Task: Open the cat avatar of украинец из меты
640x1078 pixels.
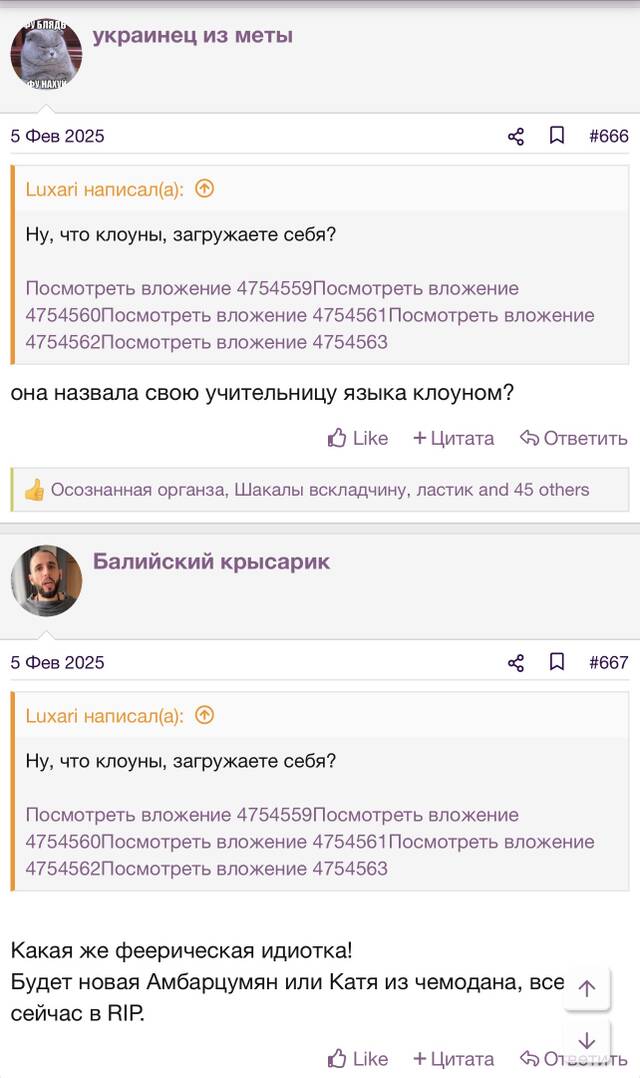Action: tap(46, 54)
